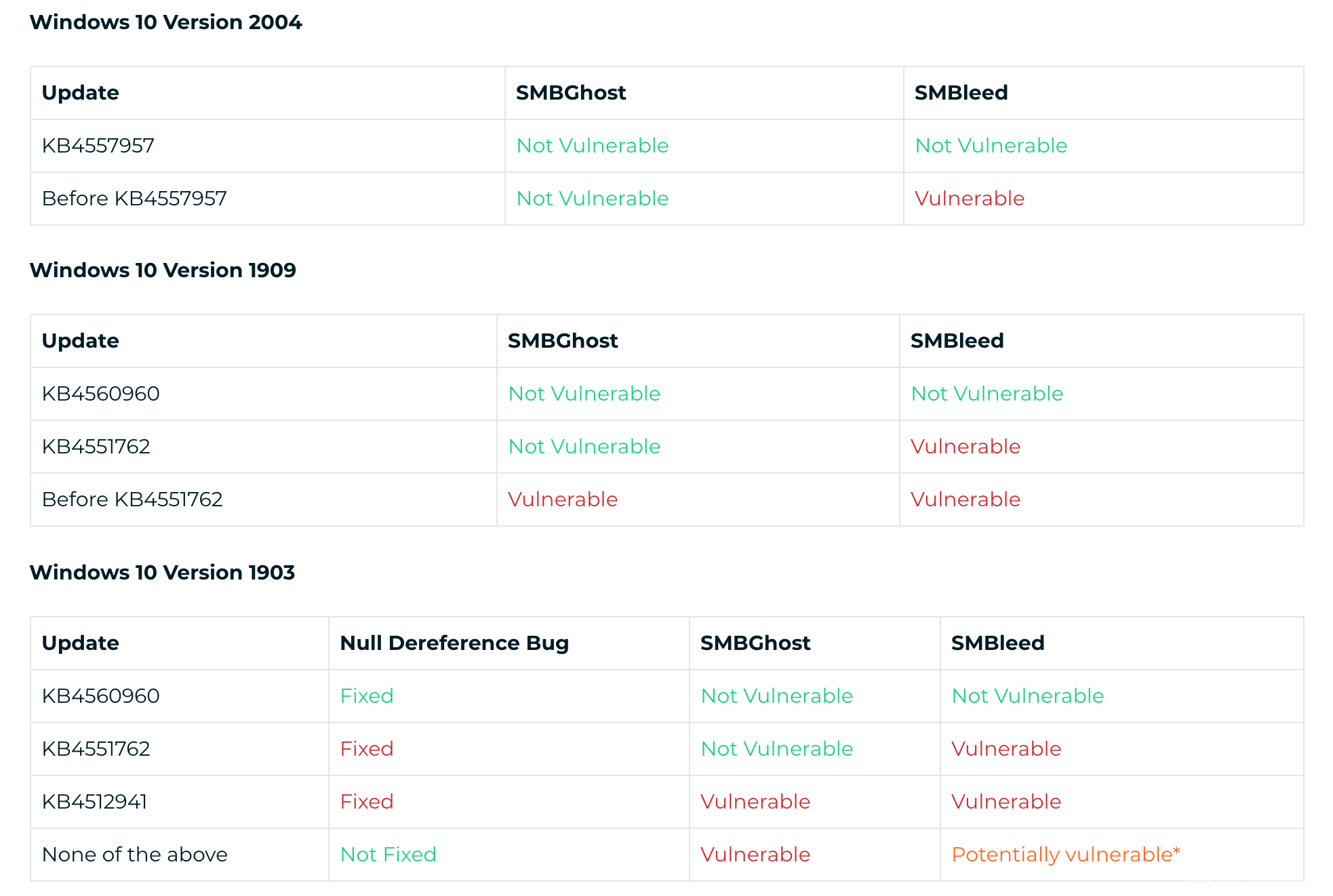Click the Before KB4551762 row label
Viewport: 1333px width, 896px height.
(132, 500)
